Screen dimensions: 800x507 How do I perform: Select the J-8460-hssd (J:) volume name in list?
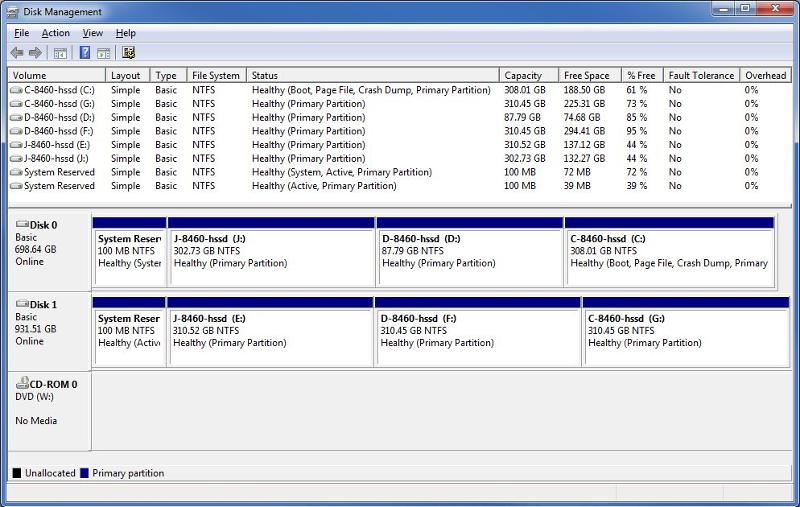click(56, 159)
